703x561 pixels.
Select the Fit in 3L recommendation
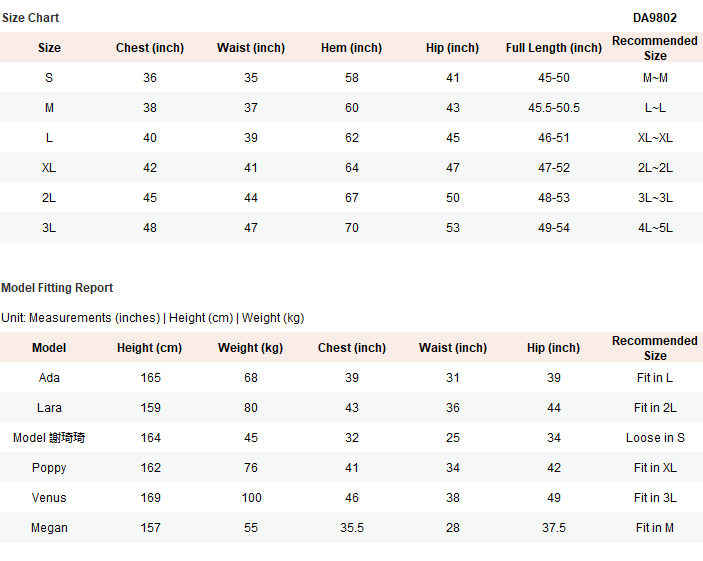655,498
